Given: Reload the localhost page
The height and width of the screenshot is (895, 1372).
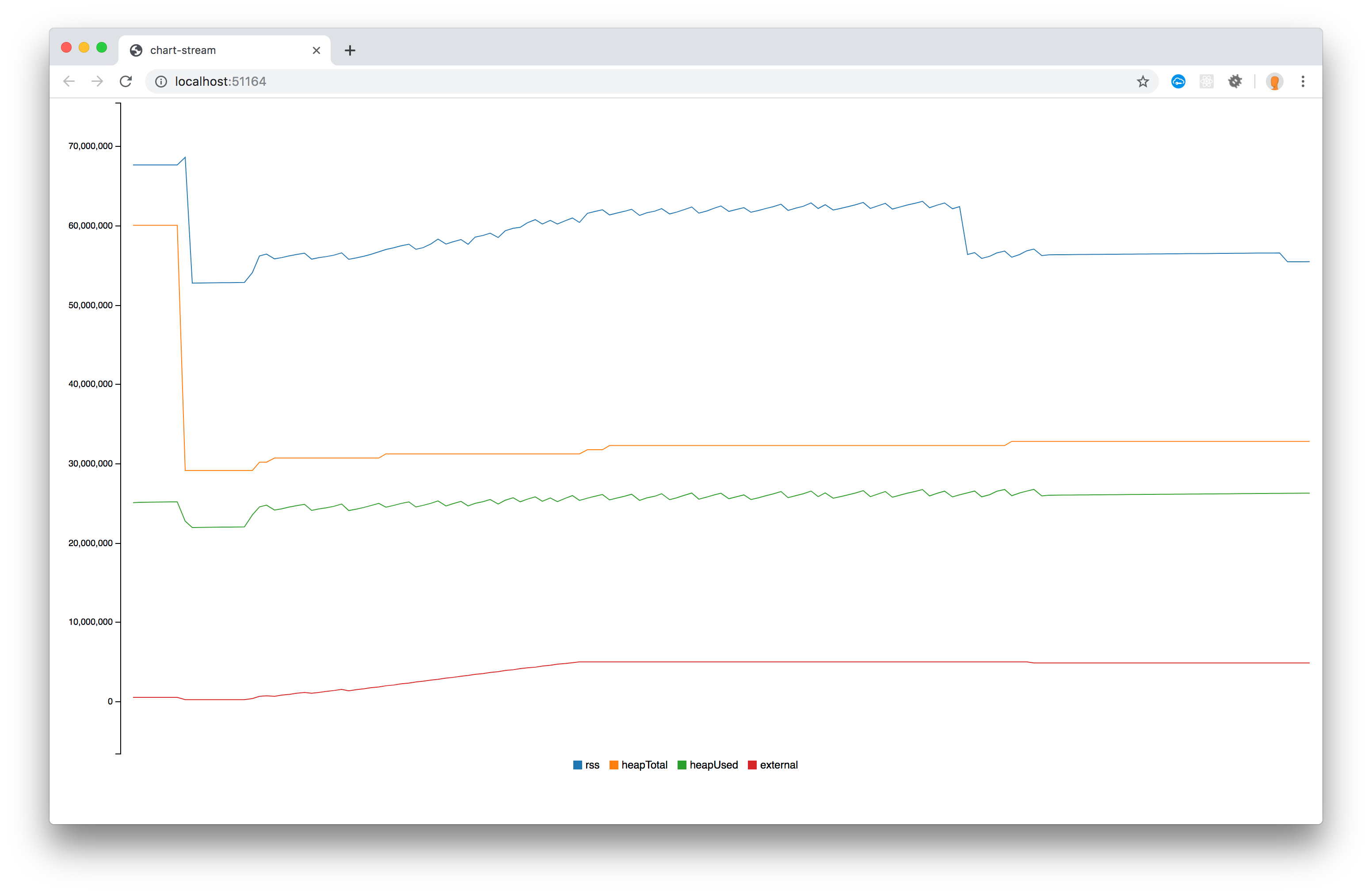Looking at the screenshot, I should pos(126,81).
